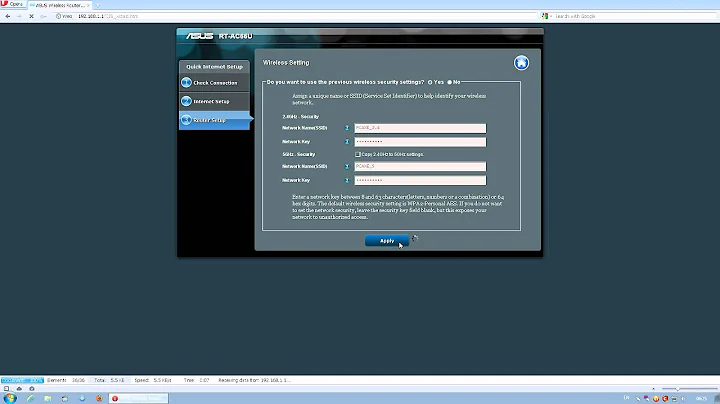Viewport: 720px width, 404px height.
Task: Open Check Connection step in sidebar
Action: (x=214, y=83)
